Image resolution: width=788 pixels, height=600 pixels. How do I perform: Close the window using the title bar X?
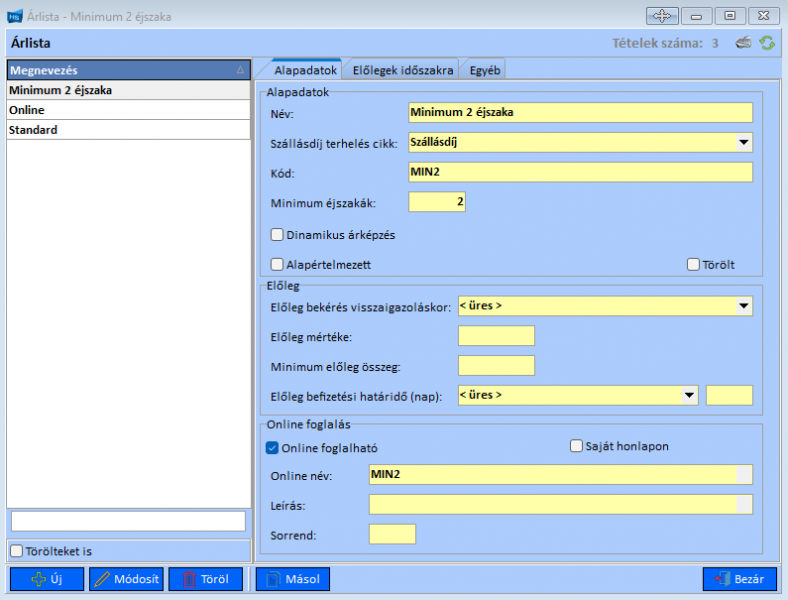pyautogui.click(x=764, y=16)
